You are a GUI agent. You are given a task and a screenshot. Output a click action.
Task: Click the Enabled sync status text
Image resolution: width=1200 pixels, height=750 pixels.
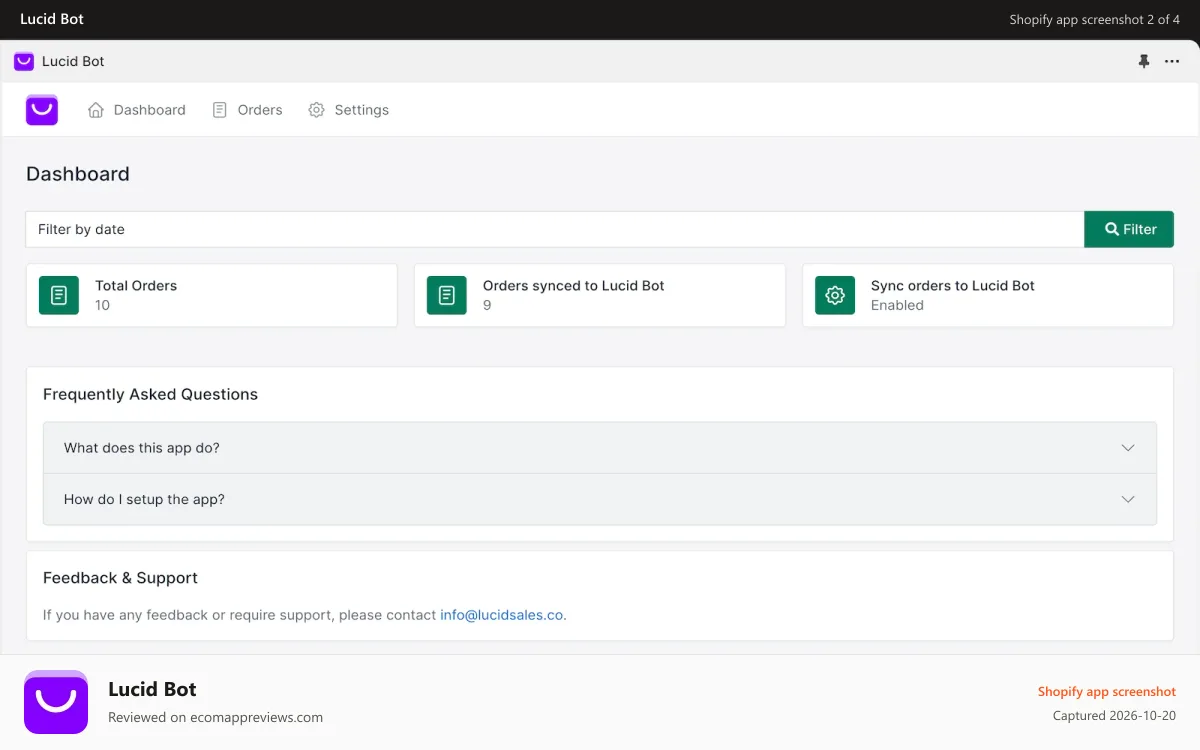(897, 305)
